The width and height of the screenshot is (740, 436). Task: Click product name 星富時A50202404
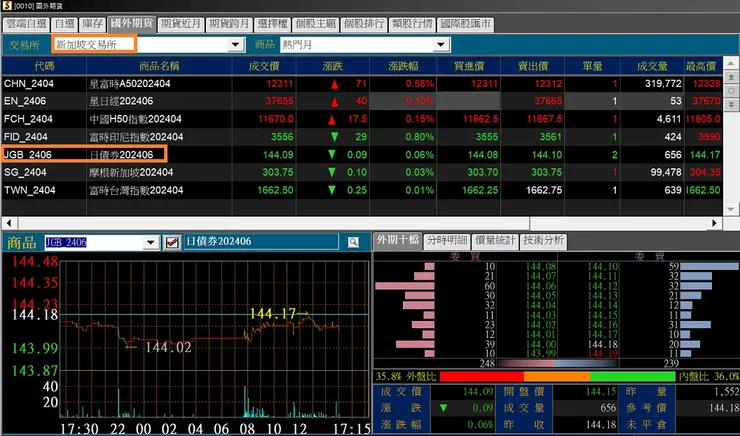click(130, 84)
